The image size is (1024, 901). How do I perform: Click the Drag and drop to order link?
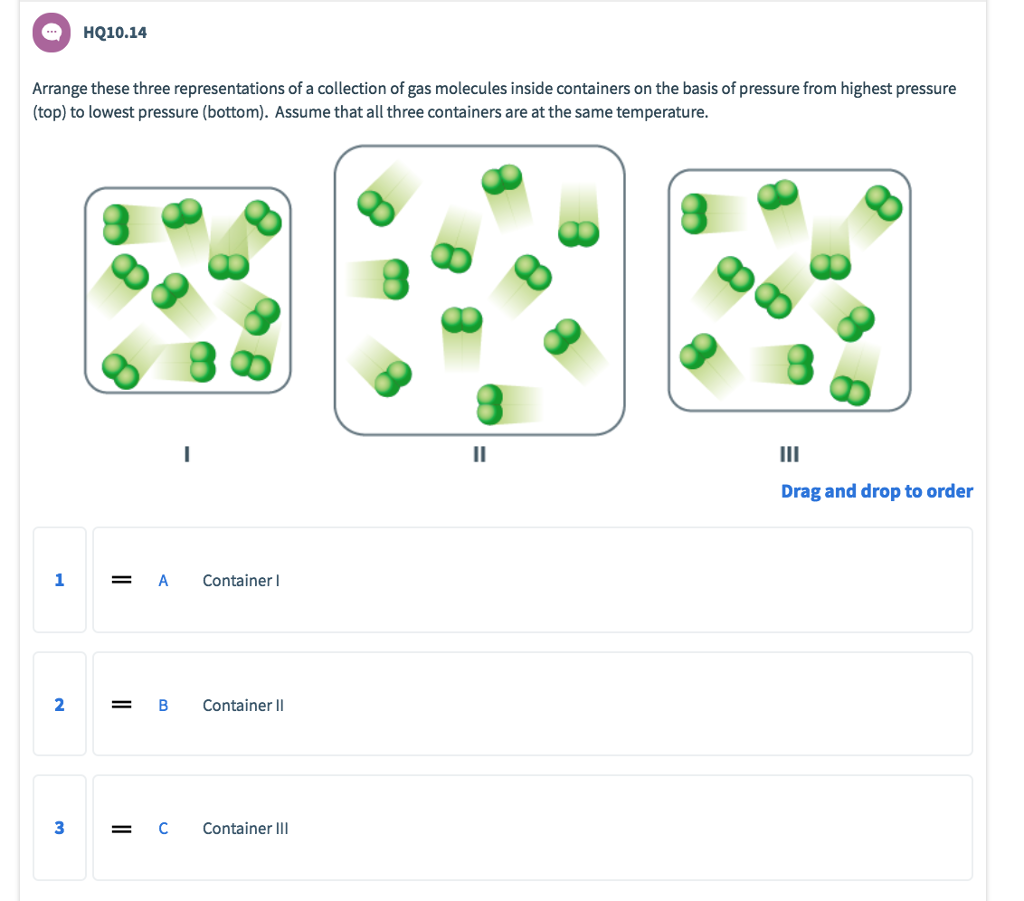(x=877, y=491)
